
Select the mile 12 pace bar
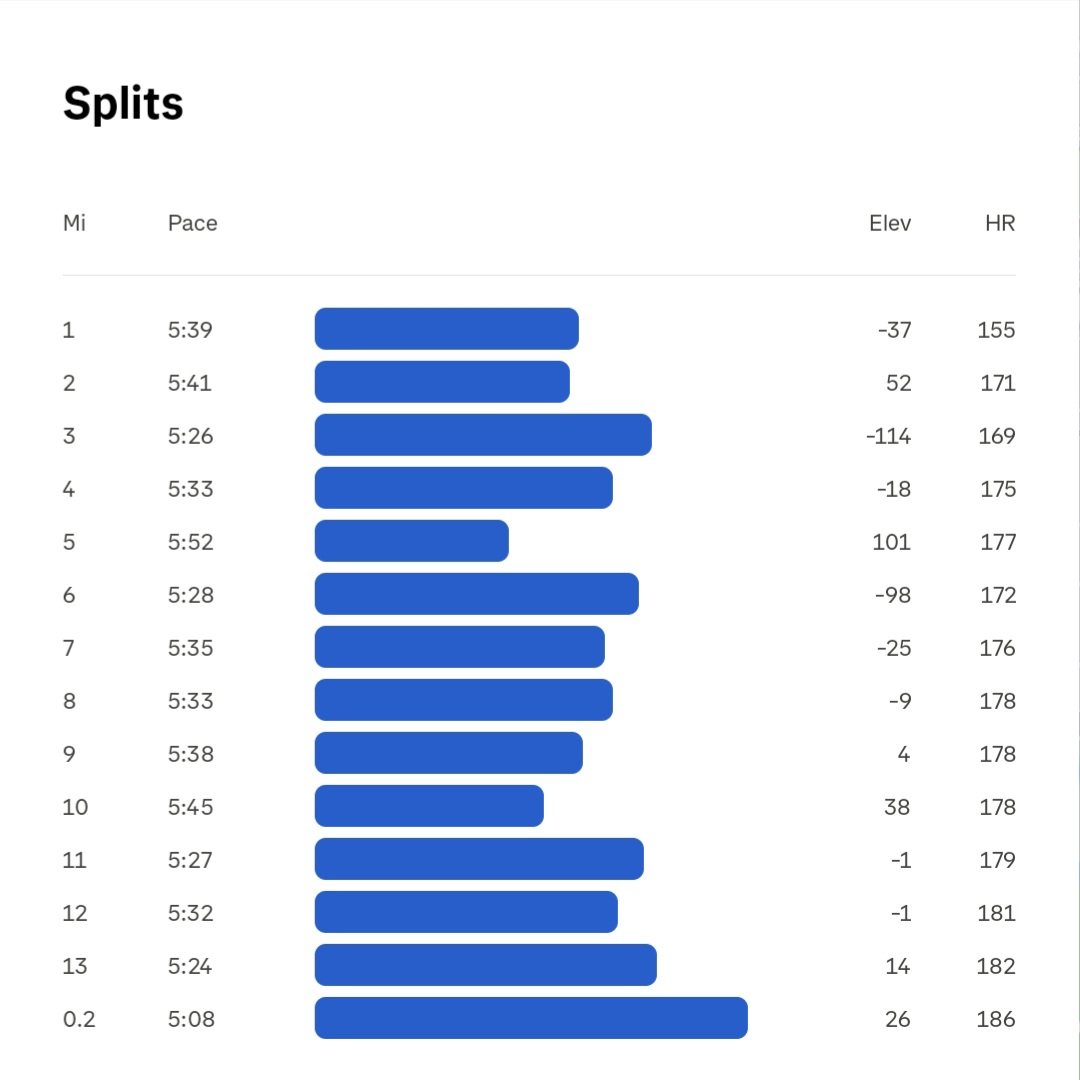click(466, 912)
